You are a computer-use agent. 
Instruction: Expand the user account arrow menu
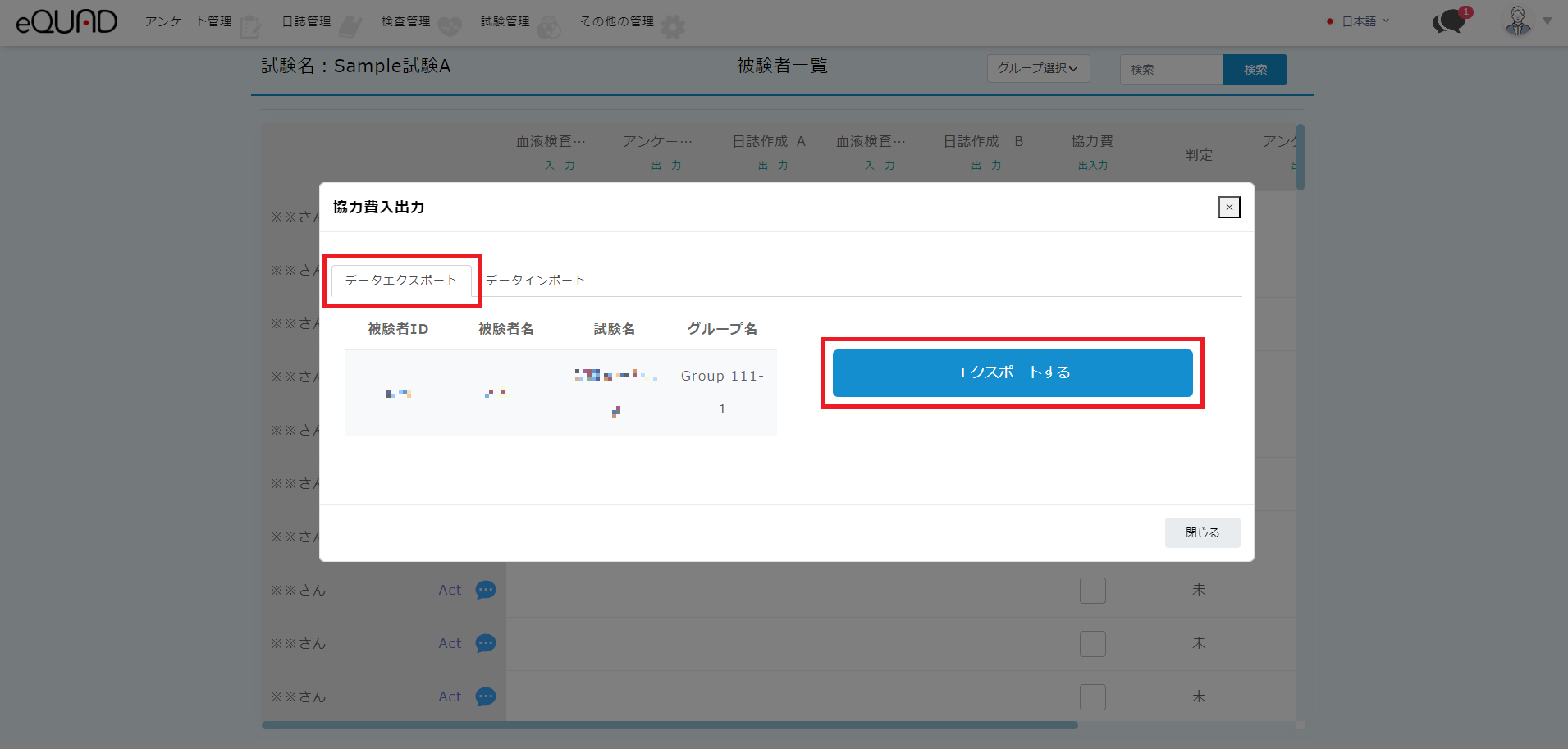point(1547,21)
